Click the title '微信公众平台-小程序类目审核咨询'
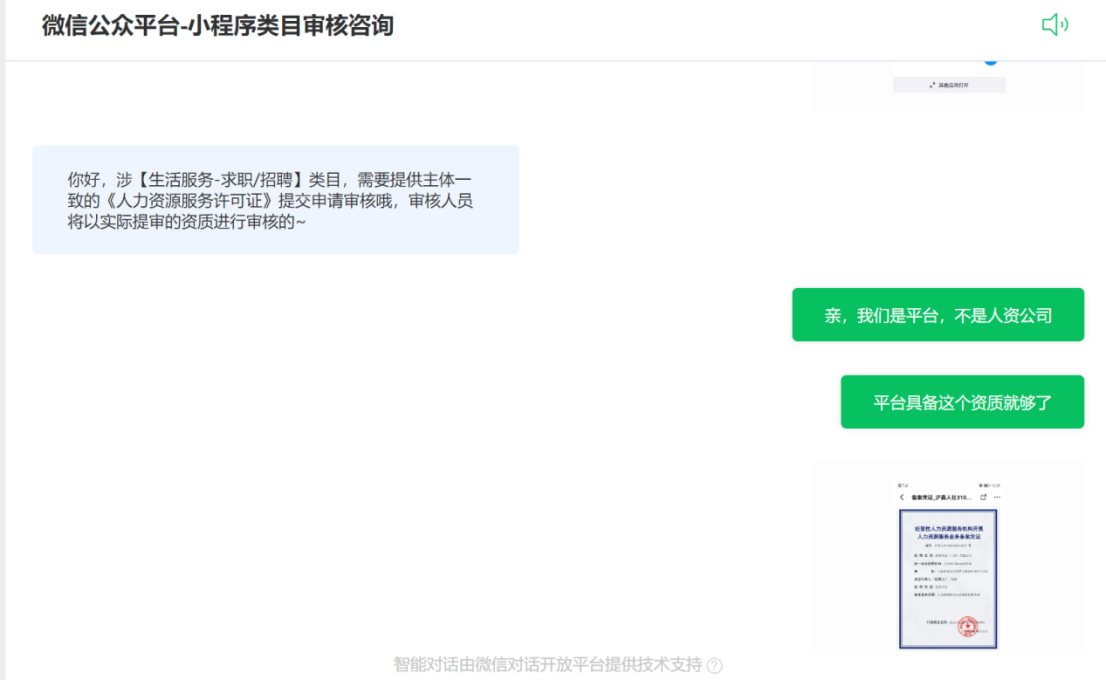The width and height of the screenshot is (1106, 680). click(218, 26)
